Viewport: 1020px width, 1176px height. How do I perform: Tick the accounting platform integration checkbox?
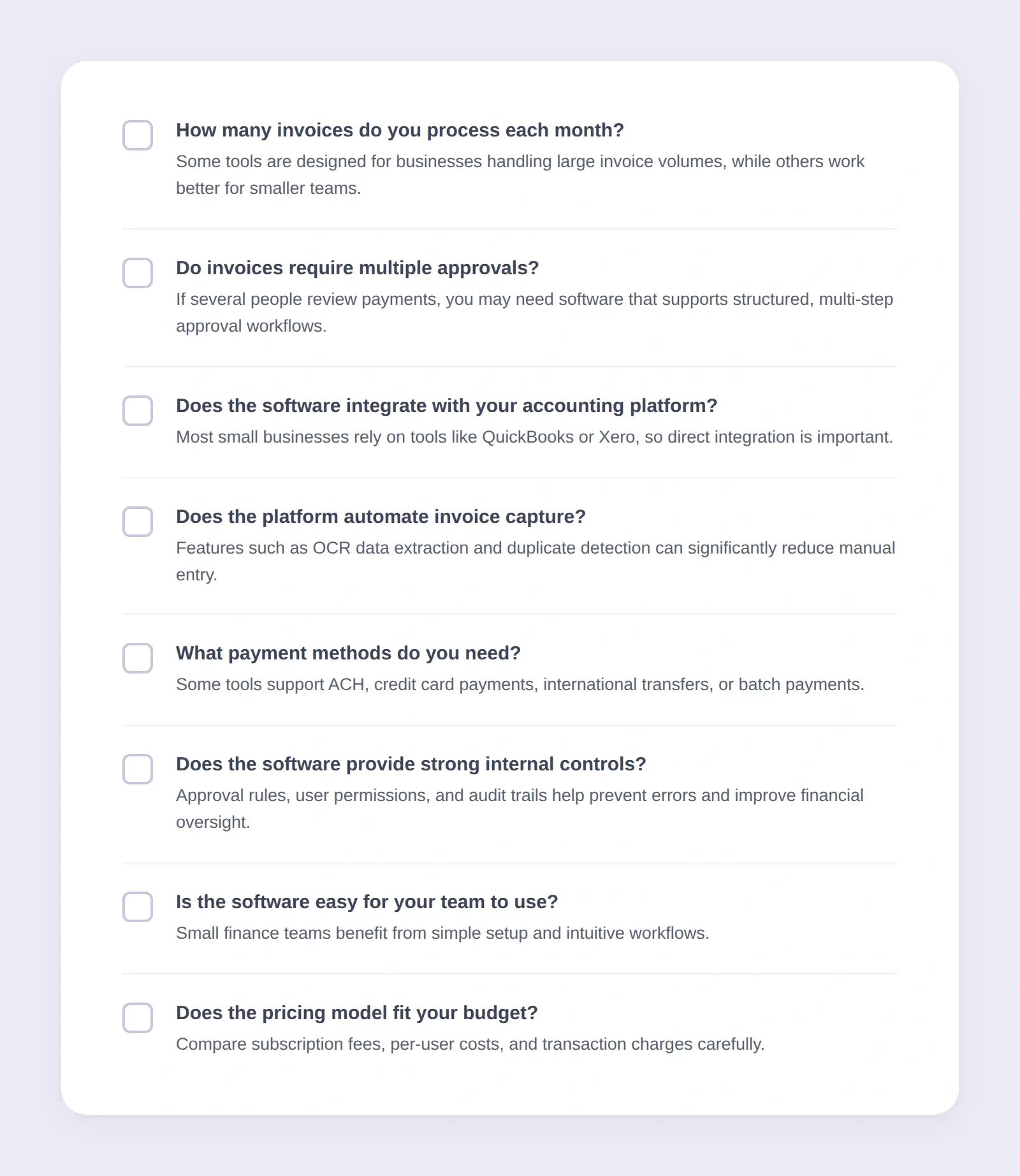coord(137,411)
